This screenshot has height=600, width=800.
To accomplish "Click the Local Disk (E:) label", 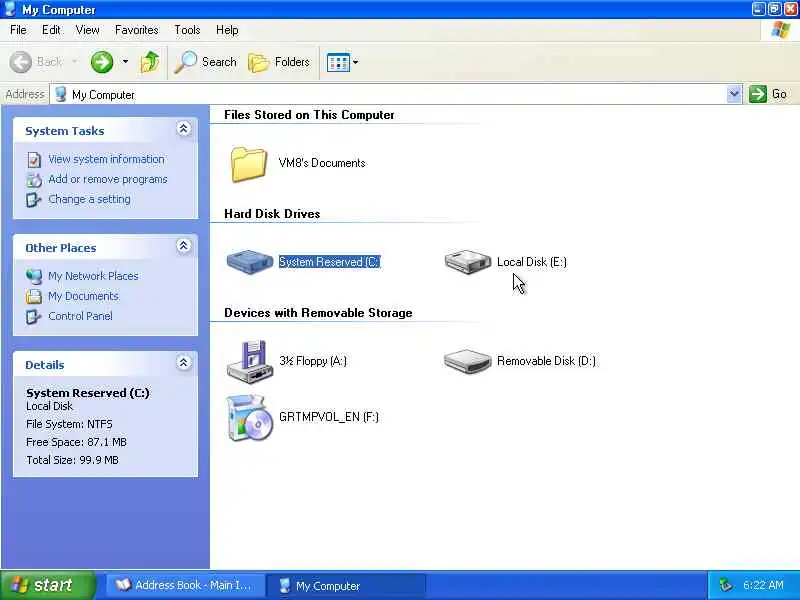I will (x=532, y=262).
